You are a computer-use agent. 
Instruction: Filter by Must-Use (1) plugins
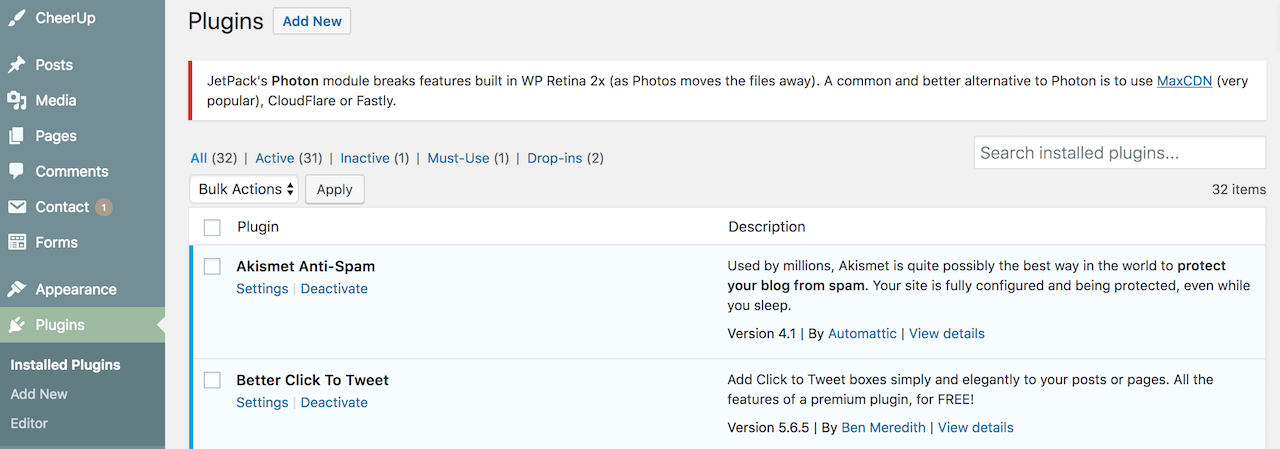[468, 158]
